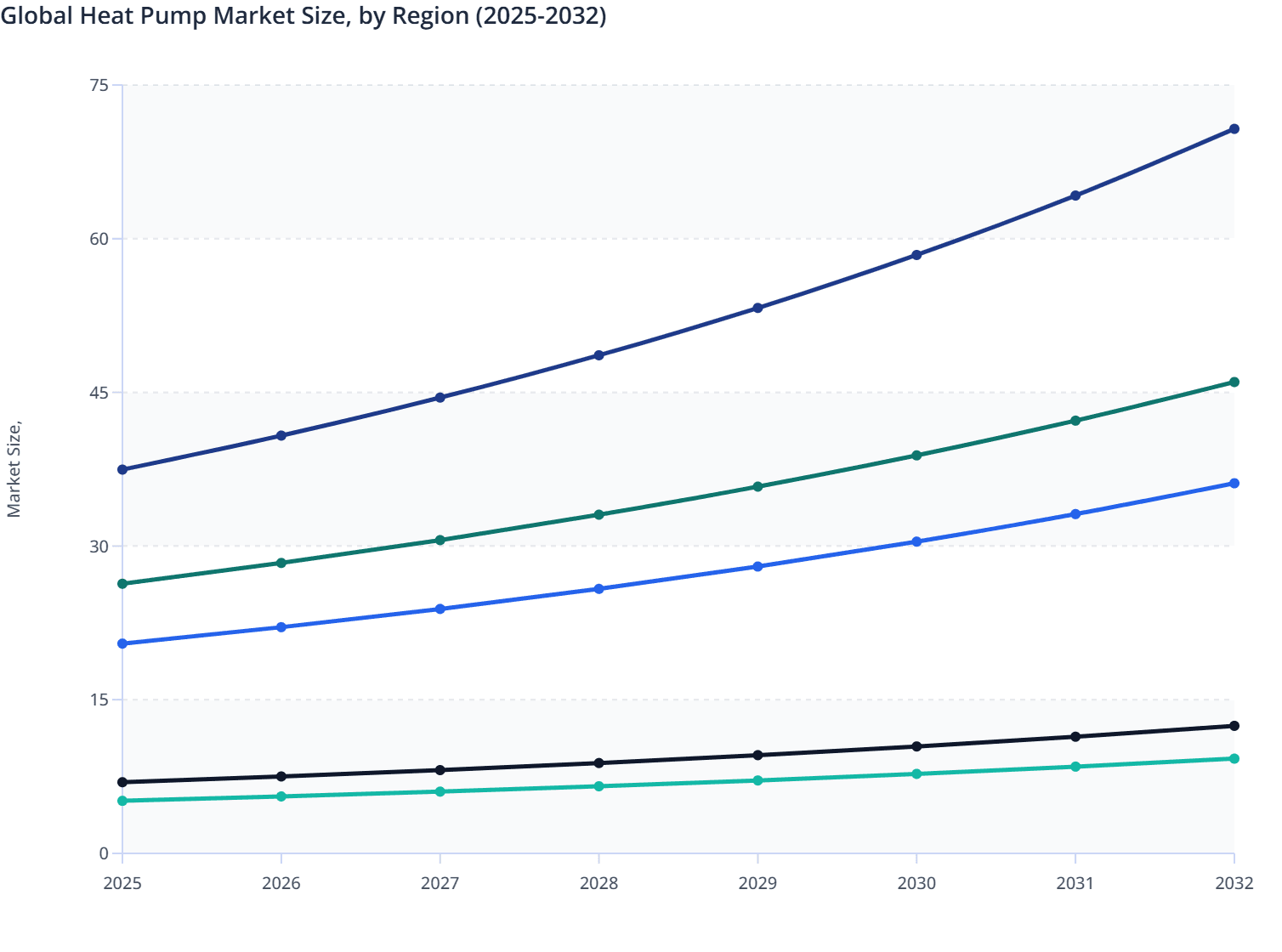Select the 2029 data point on navy line
The height and width of the screenshot is (952, 1282).
pyautogui.click(x=758, y=307)
